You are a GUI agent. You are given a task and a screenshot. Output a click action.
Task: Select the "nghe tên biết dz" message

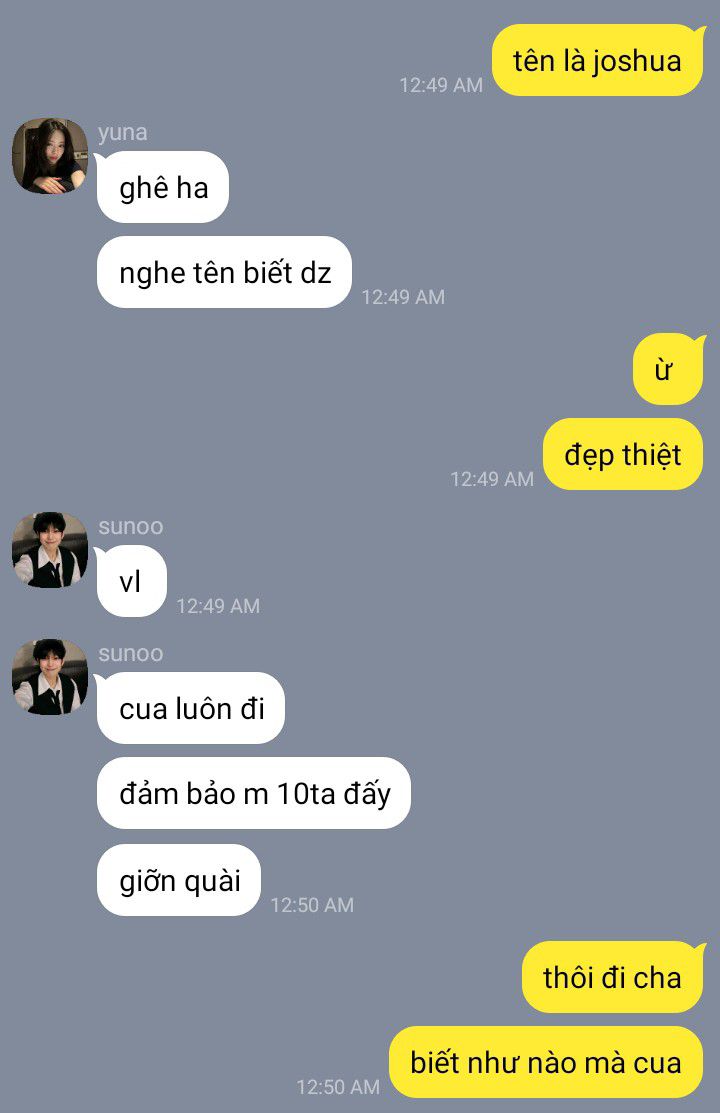coord(224,273)
